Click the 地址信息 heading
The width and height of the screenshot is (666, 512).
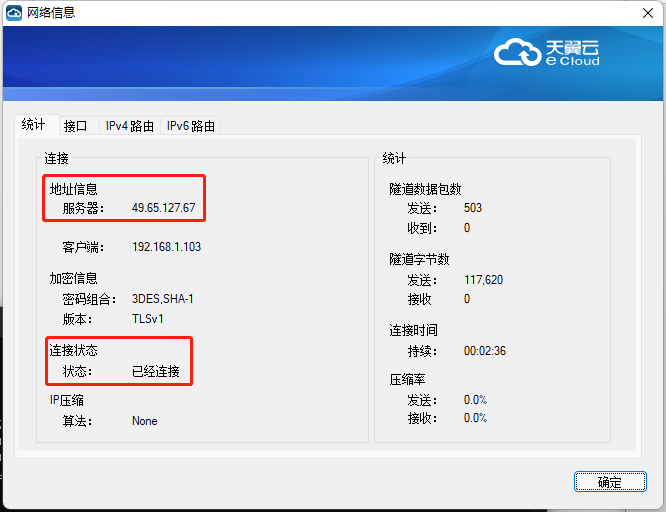pos(73,189)
